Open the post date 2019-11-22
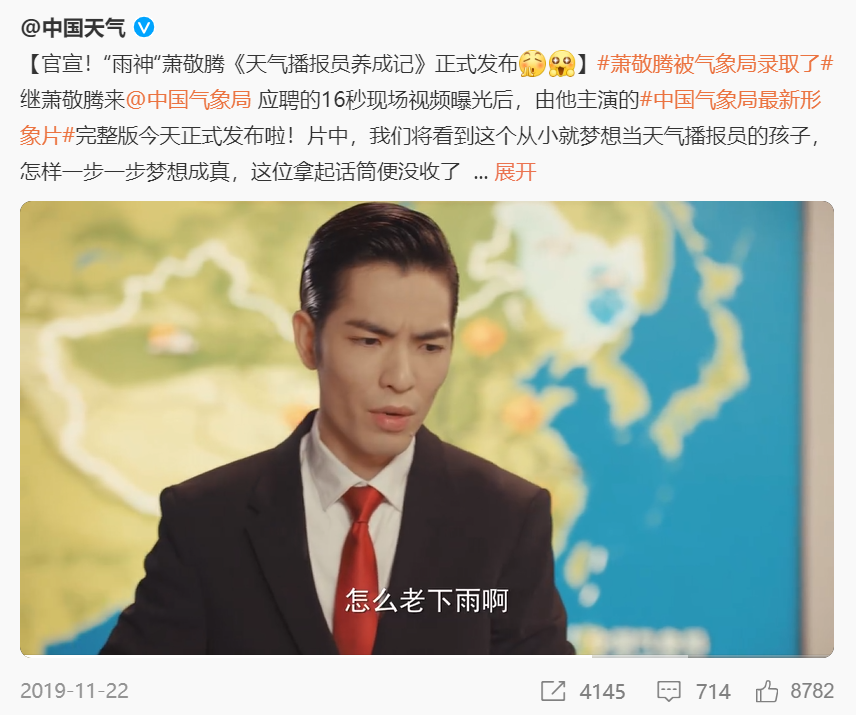This screenshot has width=856, height=715. (x=74, y=691)
